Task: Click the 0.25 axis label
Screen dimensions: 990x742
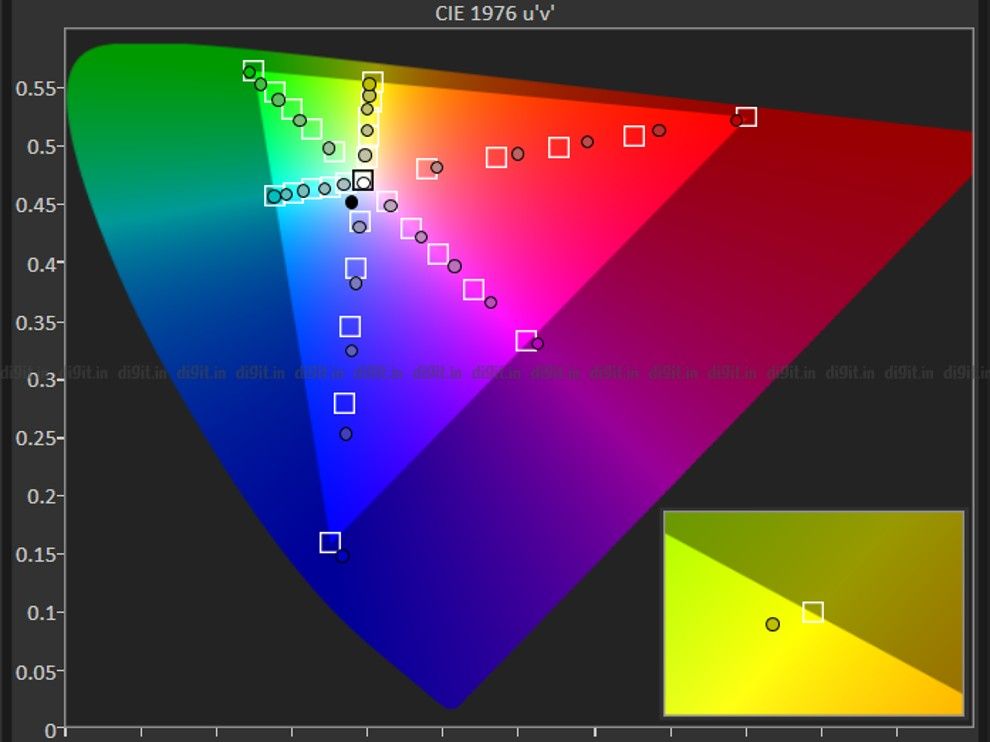Action: pyautogui.click(x=38, y=438)
